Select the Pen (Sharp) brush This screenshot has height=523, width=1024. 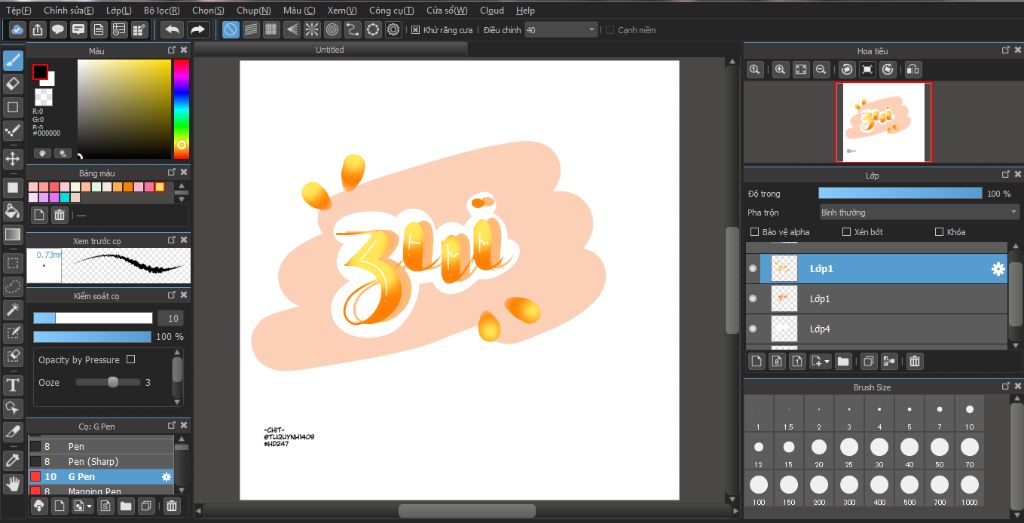pyautogui.click(x=101, y=462)
